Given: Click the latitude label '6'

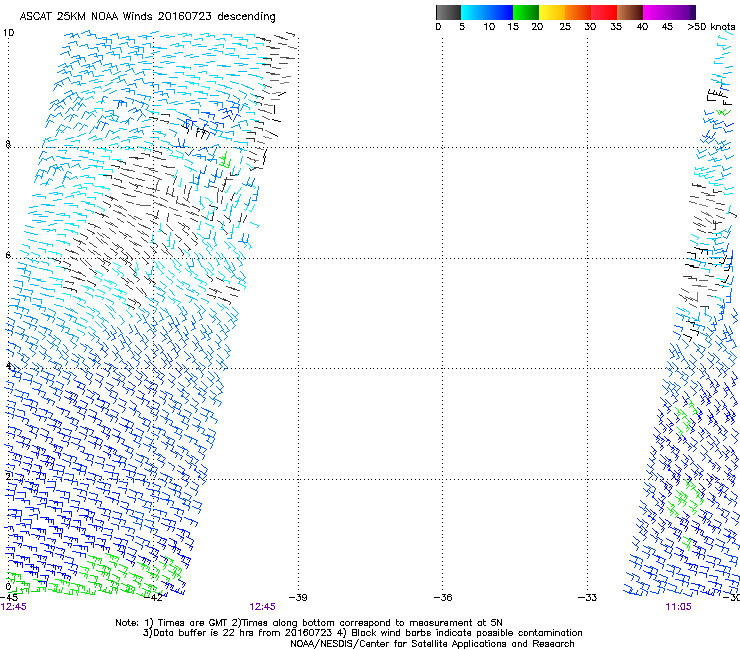Looking at the screenshot, I should tap(8, 255).
